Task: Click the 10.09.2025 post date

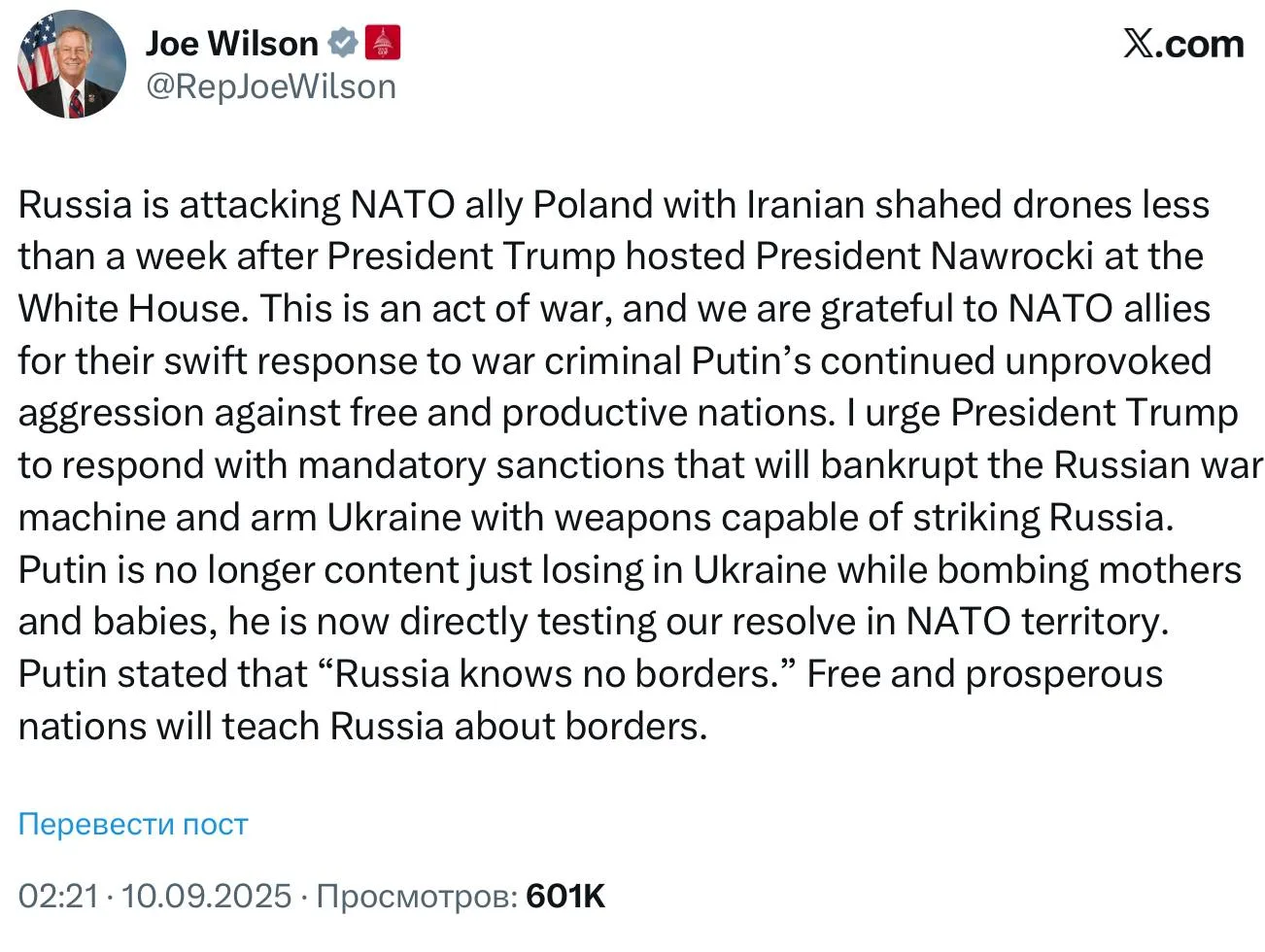Action: point(206,896)
